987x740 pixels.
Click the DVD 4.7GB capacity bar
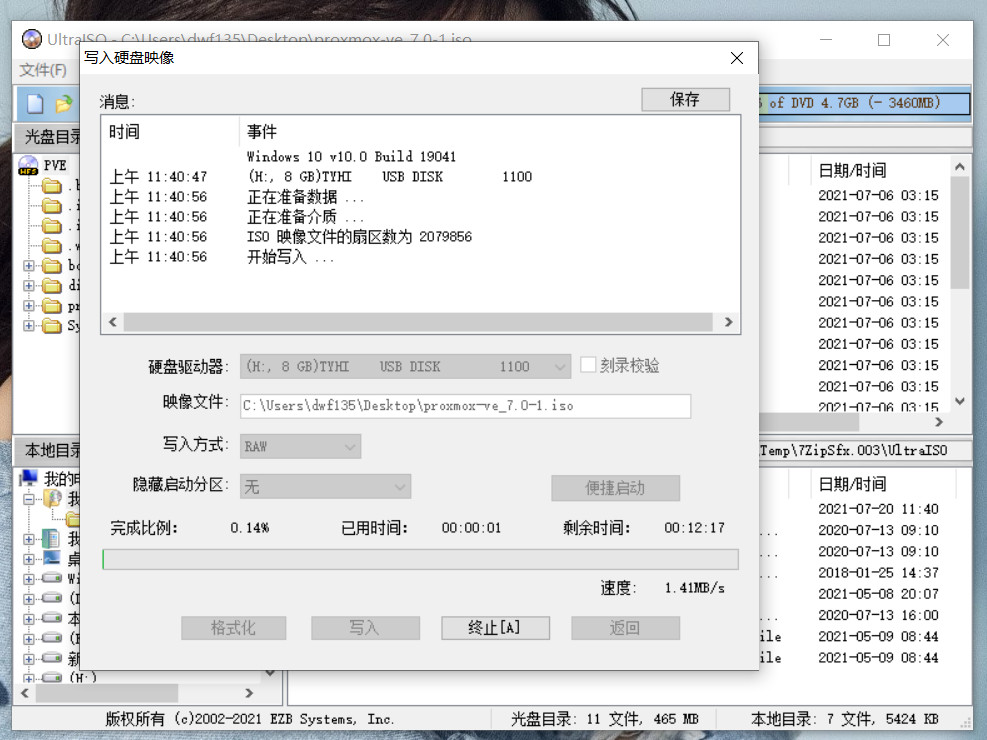click(864, 103)
